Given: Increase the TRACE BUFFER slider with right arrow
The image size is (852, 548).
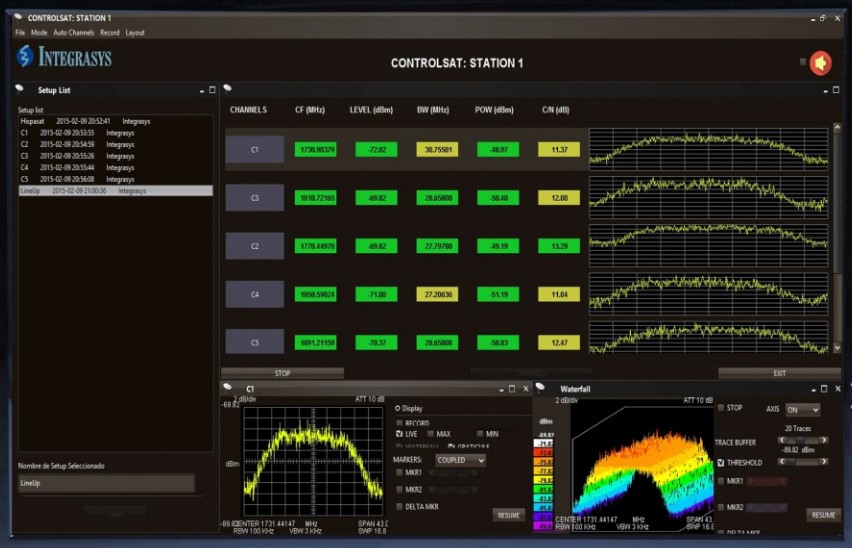Looking at the screenshot, I should coord(824,440).
